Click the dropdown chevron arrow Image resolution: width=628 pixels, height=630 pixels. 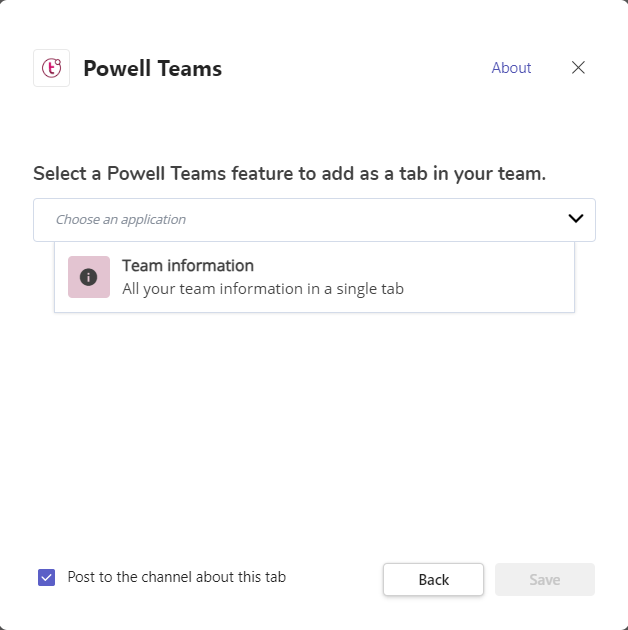coord(576,219)
